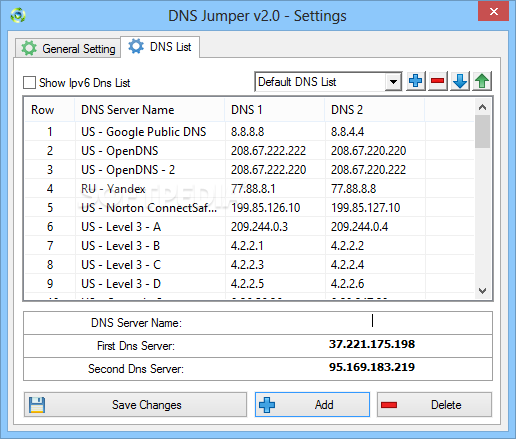Click the scrollbar up arrow
Viewport: 516px width, 439px height.
point(482,107)
